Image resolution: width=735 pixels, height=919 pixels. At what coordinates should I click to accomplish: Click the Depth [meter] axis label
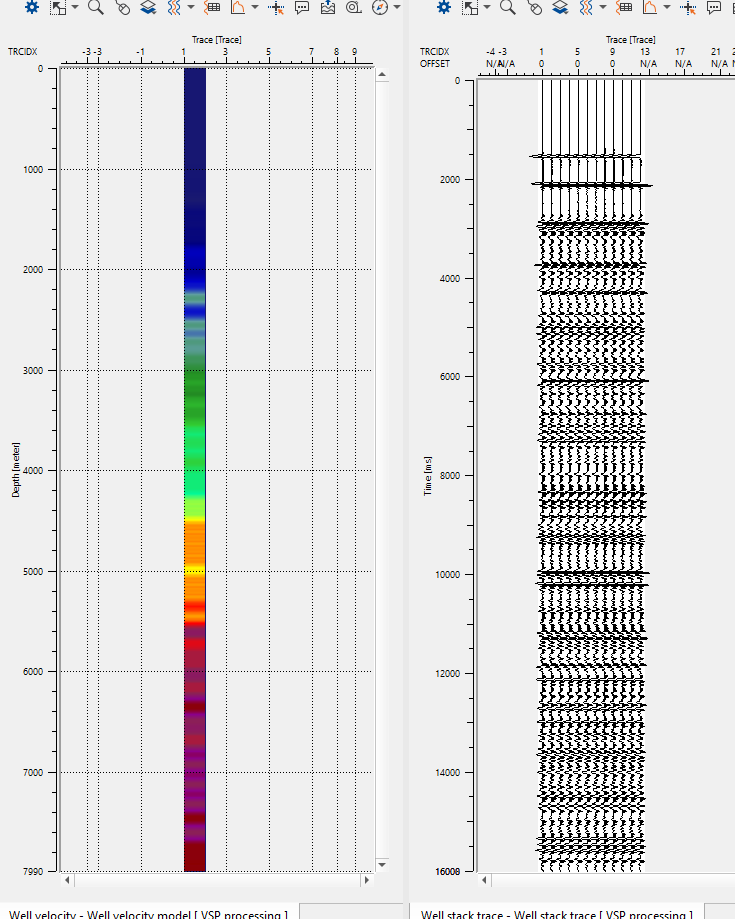(16, 470)
